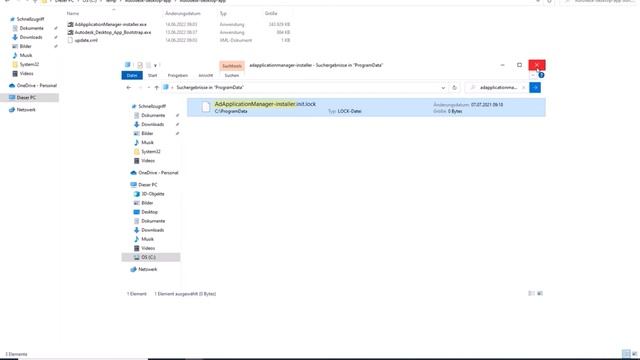Sort by Typ column in background window
The image size is (640, 360).
tap(223, 13)
